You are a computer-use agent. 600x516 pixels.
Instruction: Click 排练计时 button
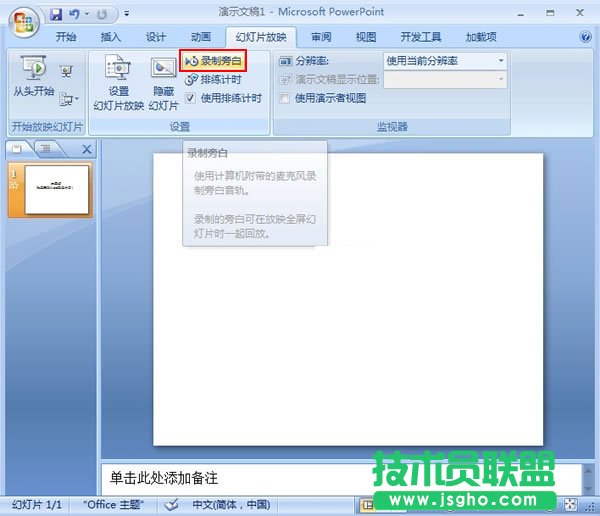(213, 80)
